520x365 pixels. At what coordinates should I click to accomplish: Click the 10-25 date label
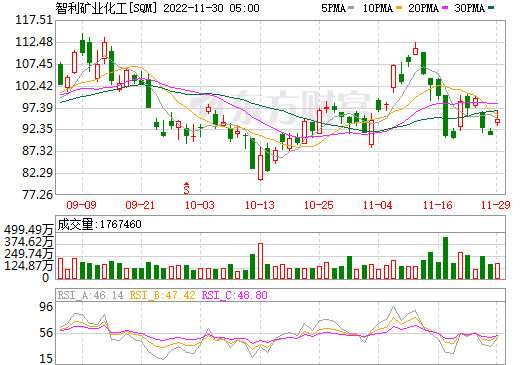[x=319, y=205]
